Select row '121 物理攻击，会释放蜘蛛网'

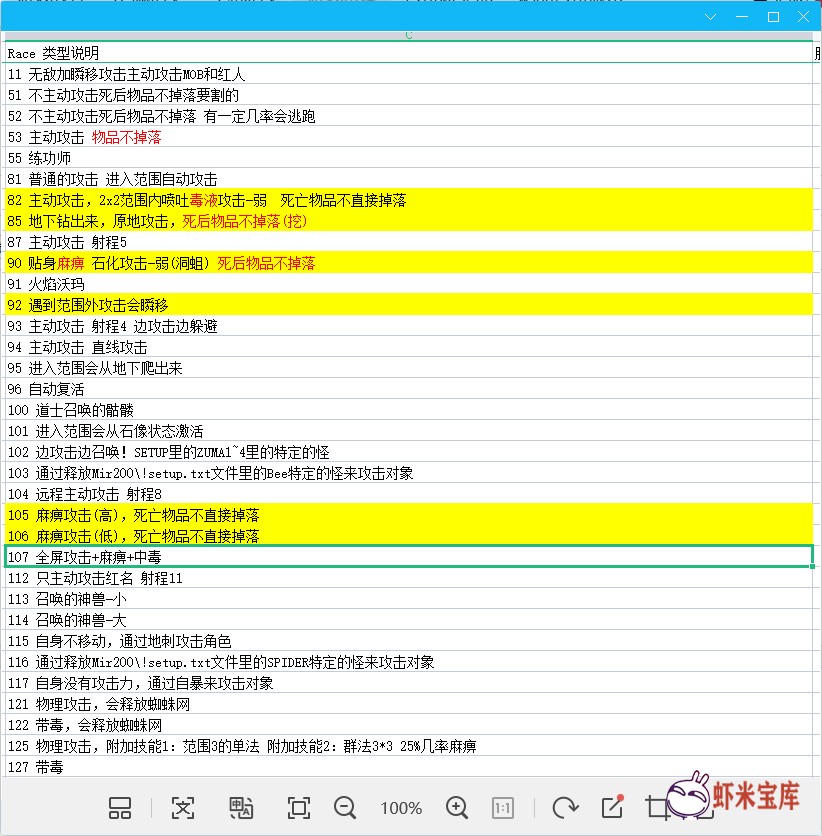coord(408,704)
